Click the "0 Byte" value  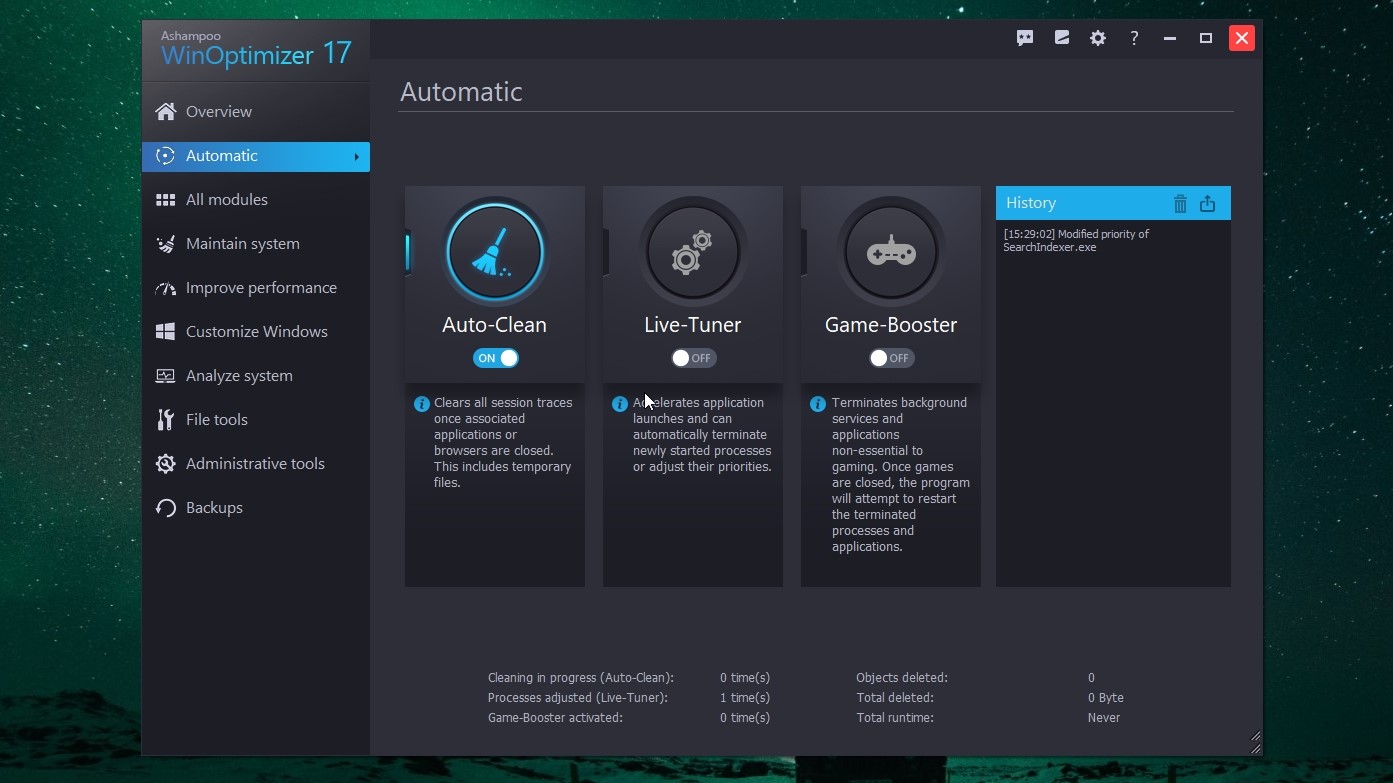tap(1106, 698)
